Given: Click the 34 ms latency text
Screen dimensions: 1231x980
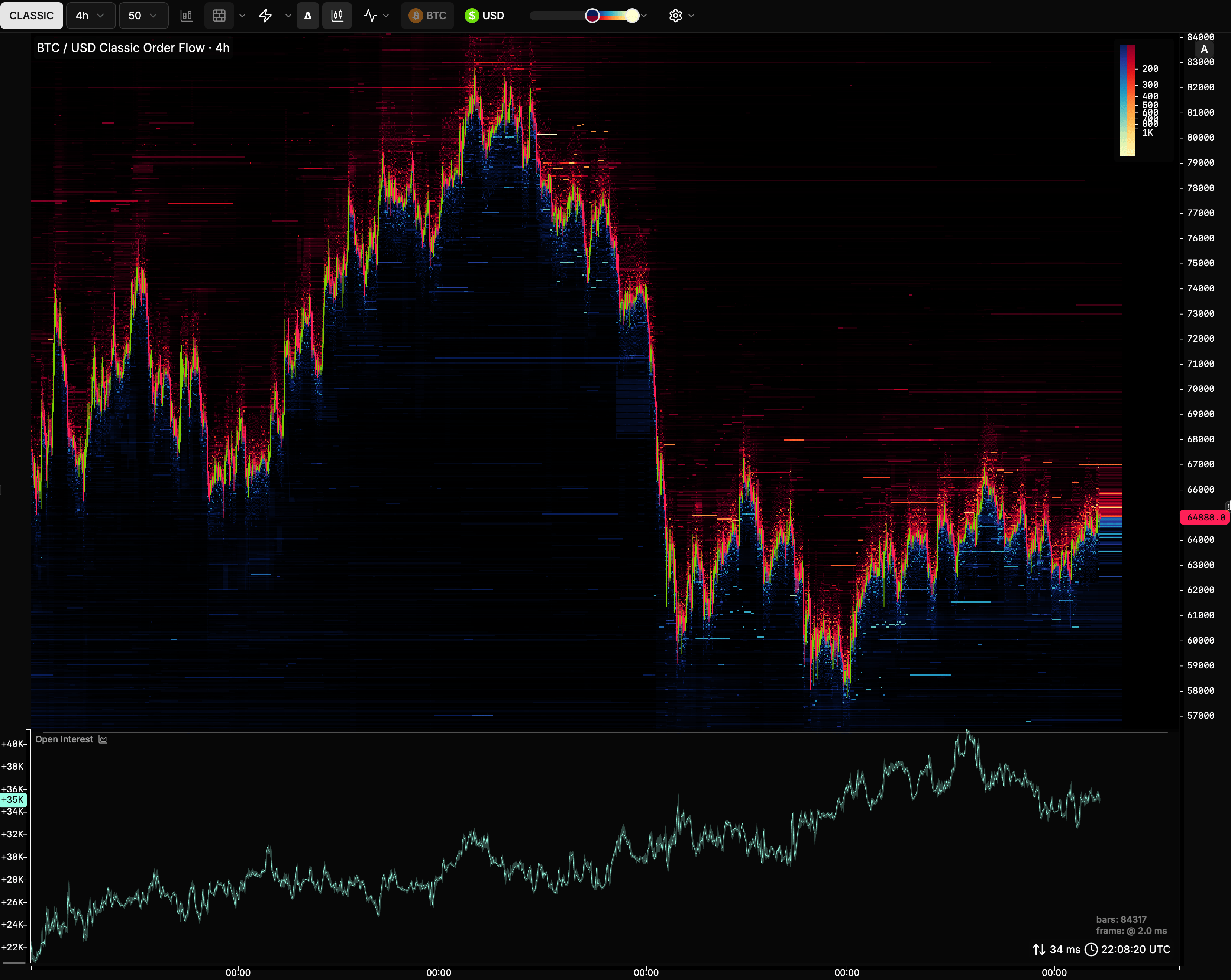Looking at the screenshot, I should point(1065,949).
